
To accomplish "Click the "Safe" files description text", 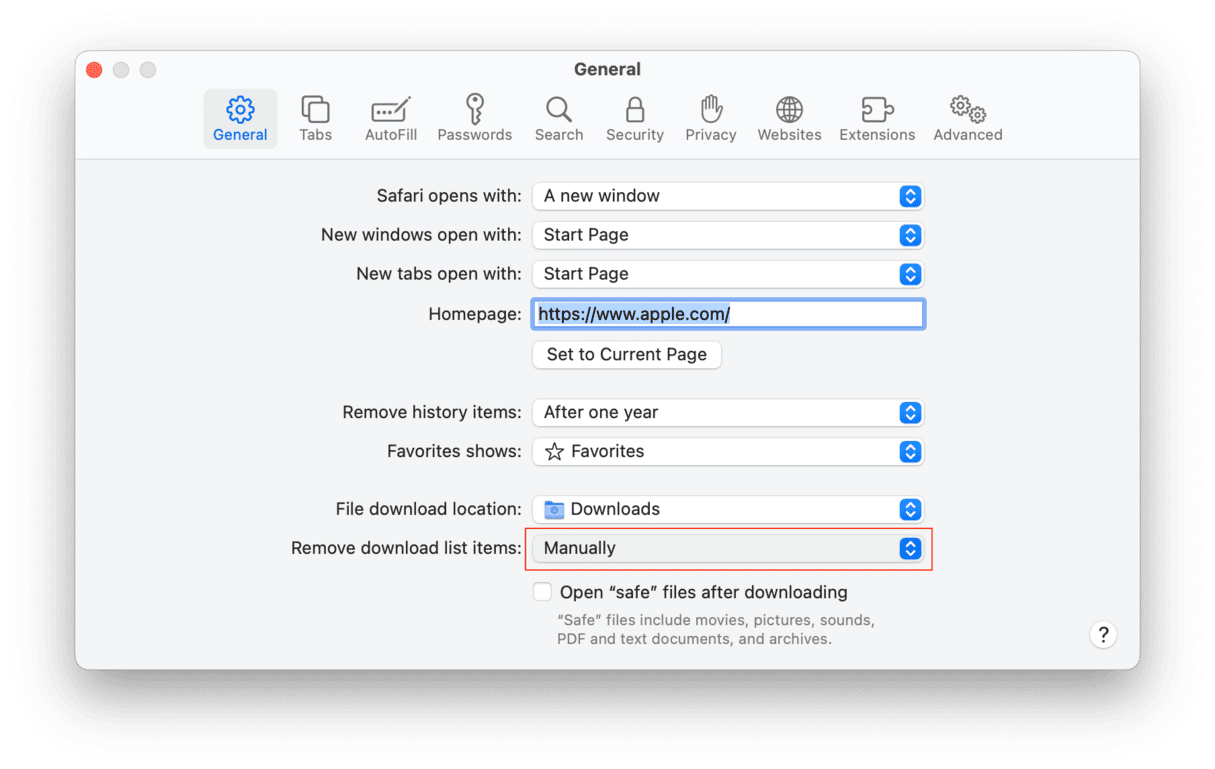I will [716, 629].
